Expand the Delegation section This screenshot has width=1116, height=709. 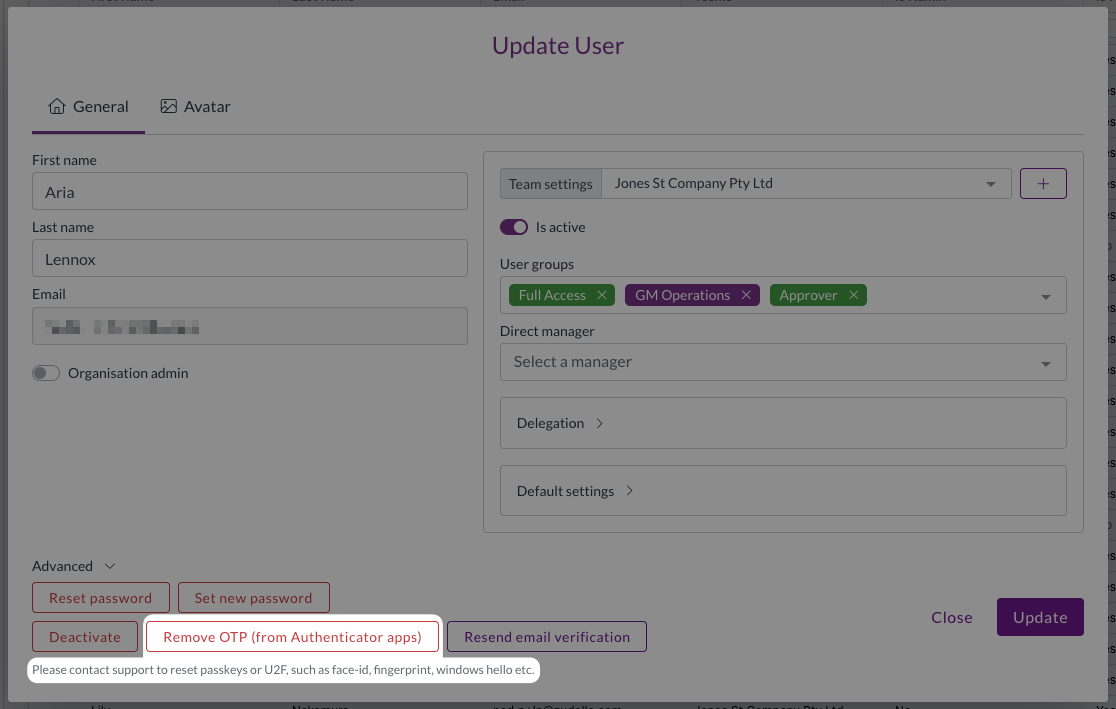coord(560,423)
